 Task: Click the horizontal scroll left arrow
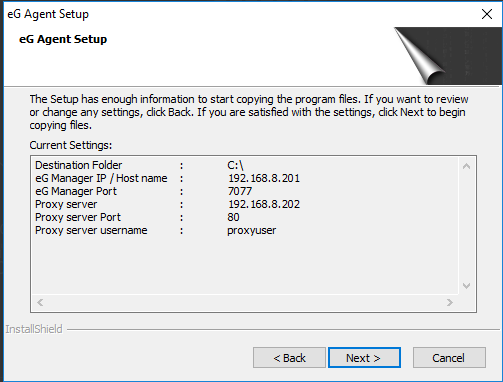[x=40, y=302]
